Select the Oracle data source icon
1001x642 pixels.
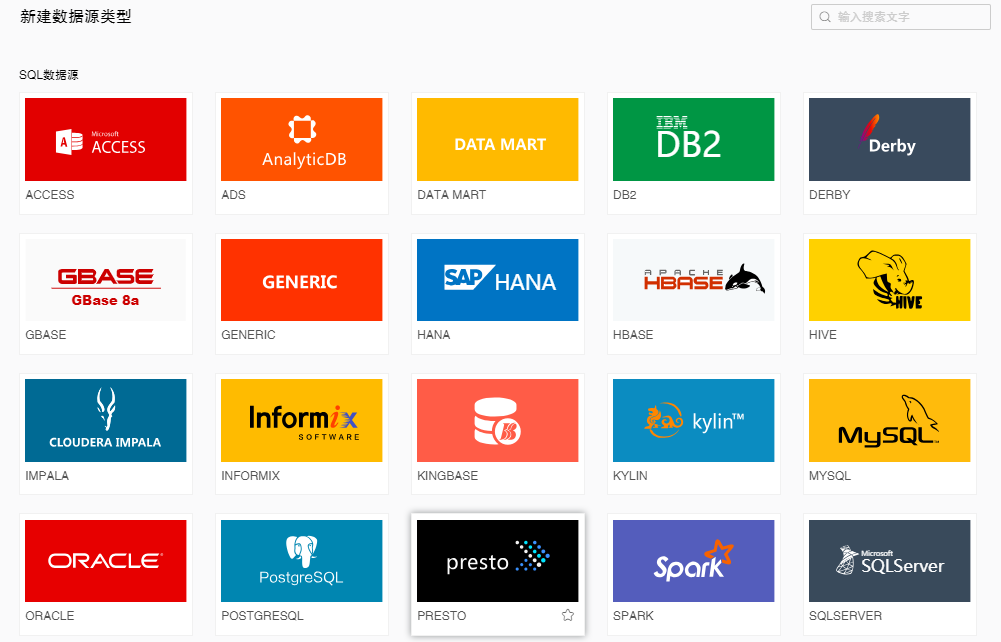[105, 561]
